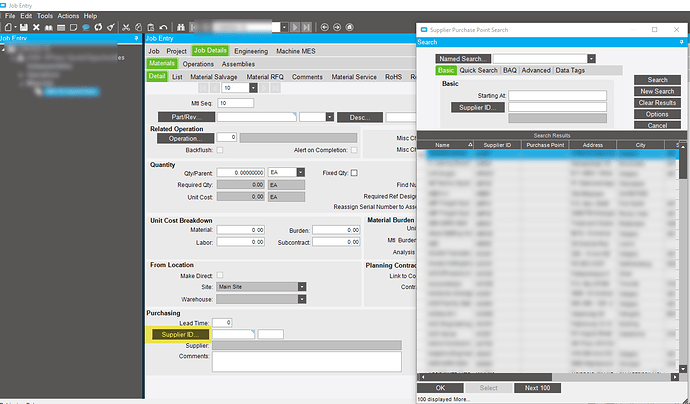Click the open-book toolbar icon after Delete
Image resolution: width=690 pixels, height=404 pixels.
point(48,27)
